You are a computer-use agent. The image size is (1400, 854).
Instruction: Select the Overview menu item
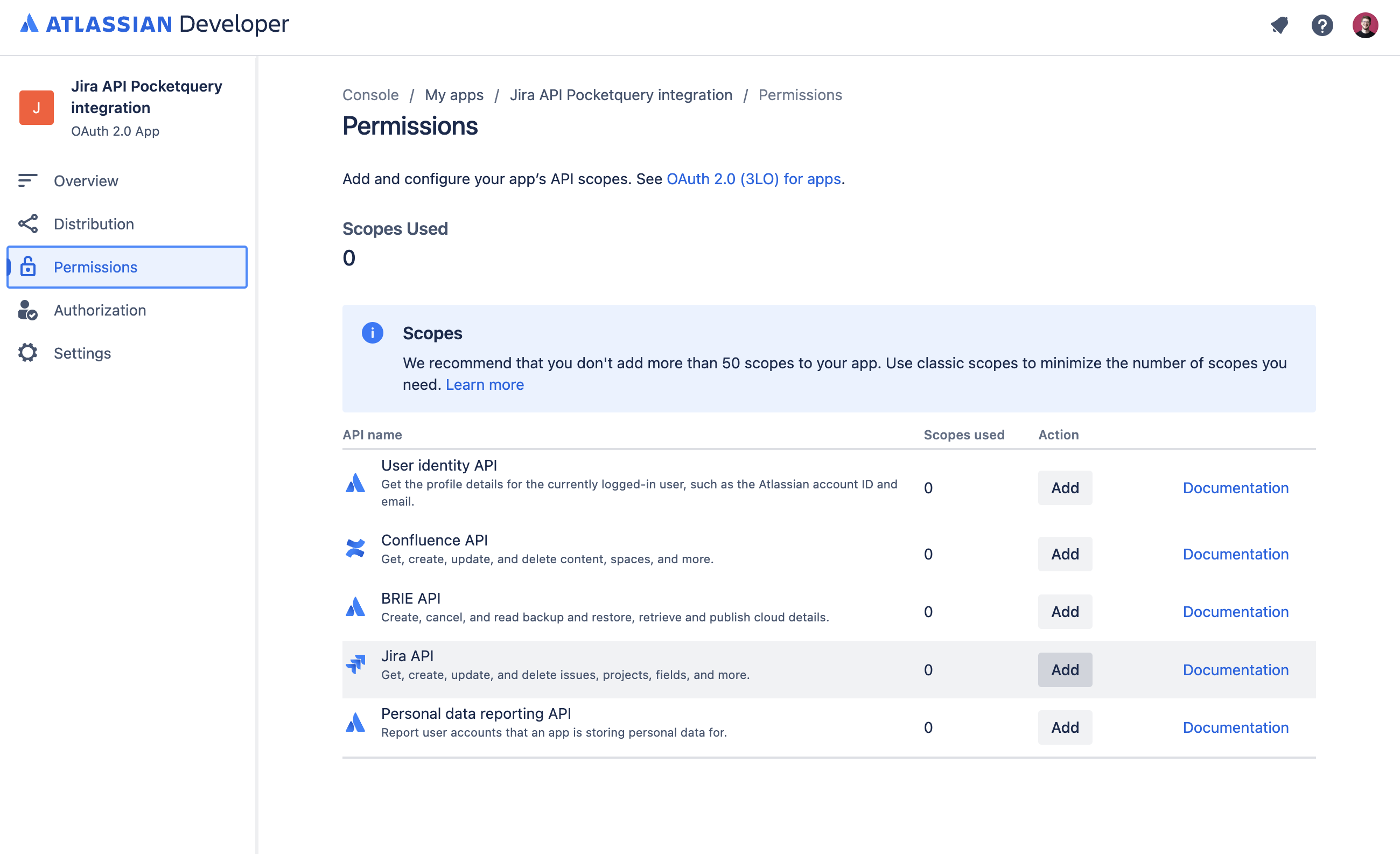86,181
